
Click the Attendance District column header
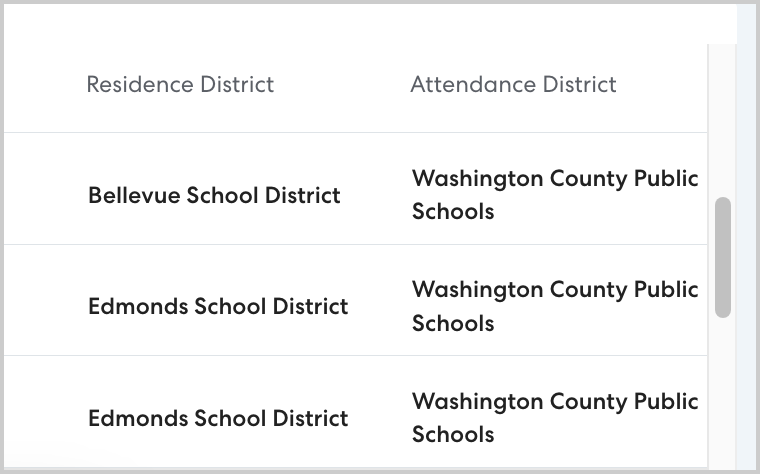pyautogui.click(x=513, y=84)
